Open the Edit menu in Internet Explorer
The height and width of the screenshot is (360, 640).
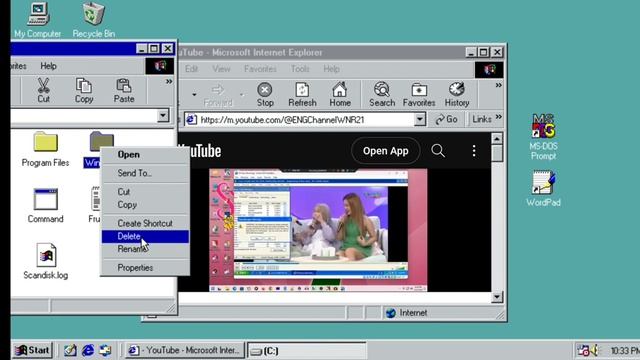pyautogui.click(x=191, y=69)
